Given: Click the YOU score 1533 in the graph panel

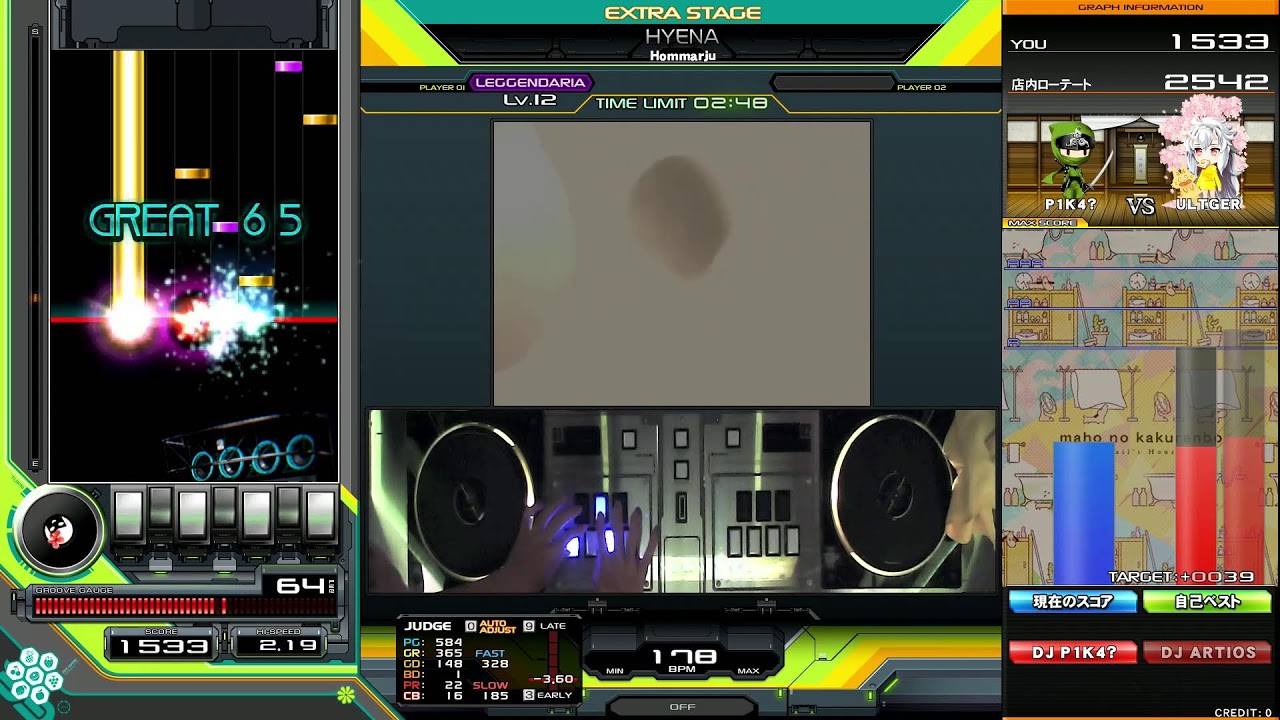Looking at the screenshot, I should (1221, 42).
